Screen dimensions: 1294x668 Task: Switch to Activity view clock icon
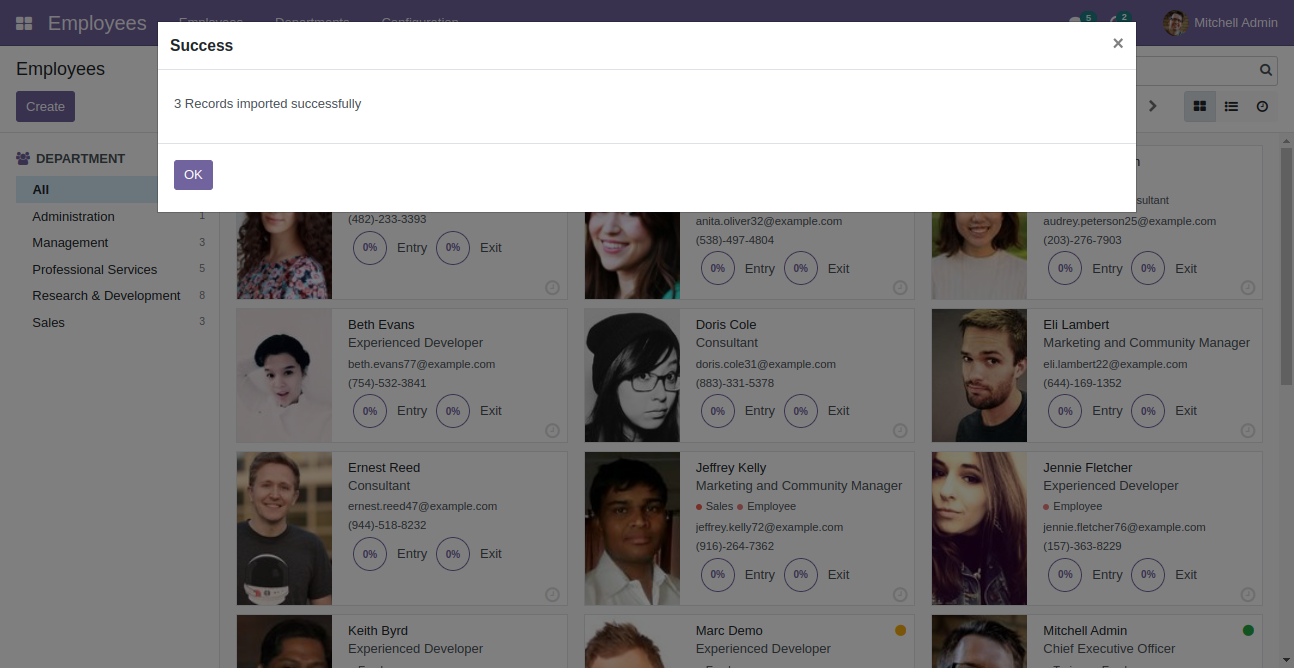tap(1262, 106)
